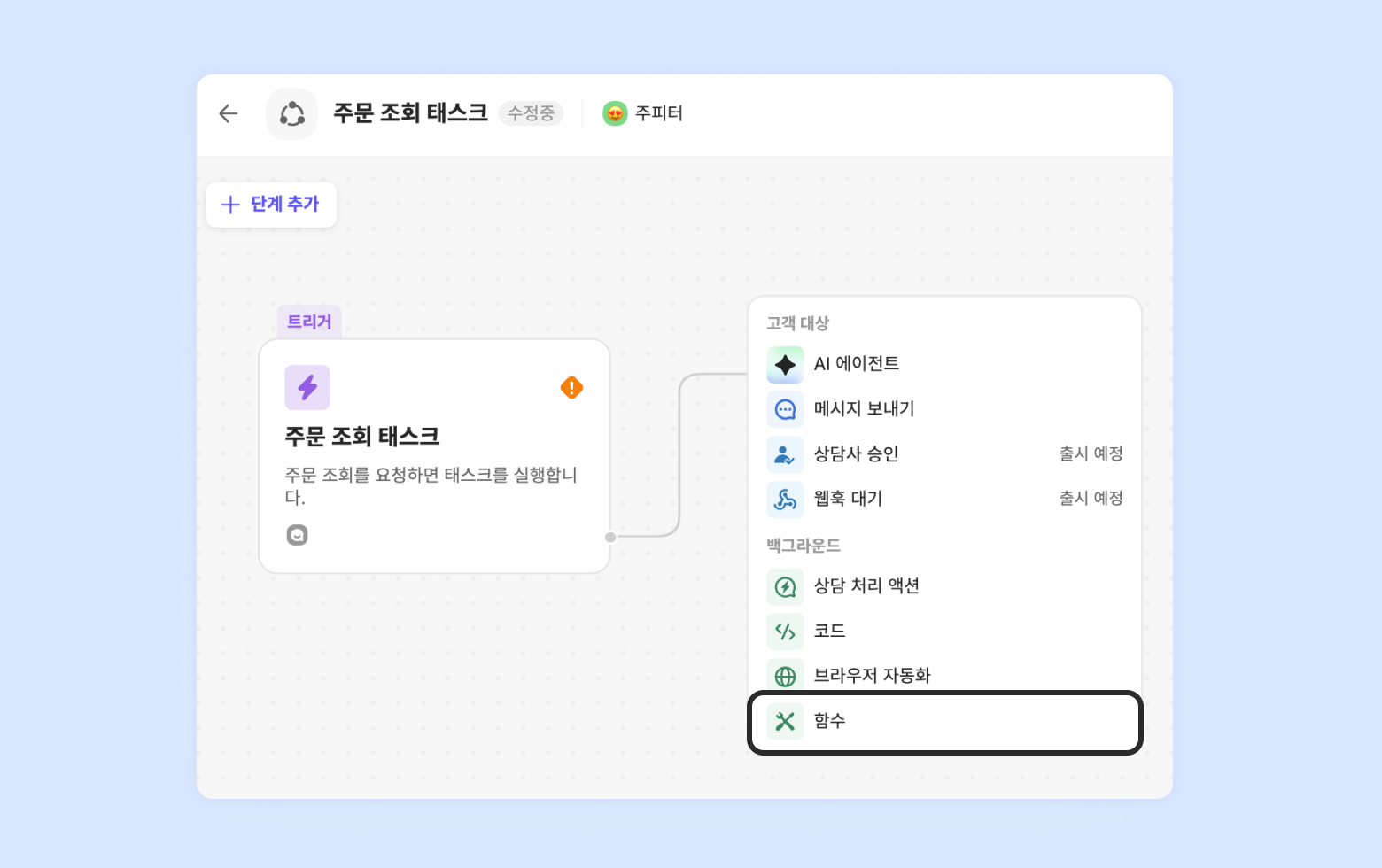Click the 웹훅 대기 webhook icon
The width and height of the screenshot is (1382, 868).
click(785, 499)
